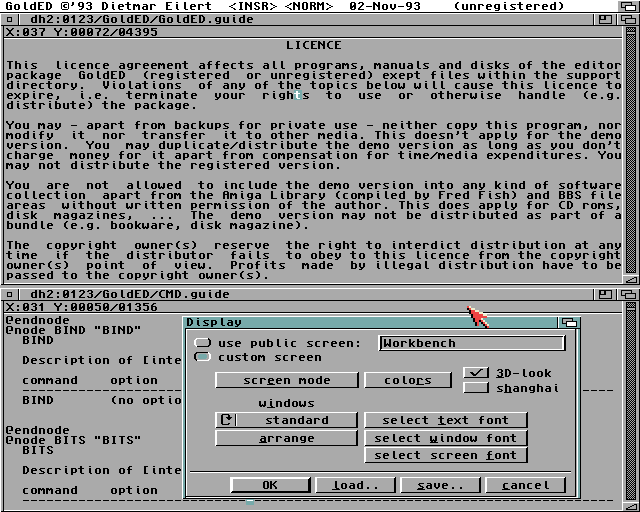Select the 'use public screen' radio button
The height and width of the screenshot is (512, 640).
click(x=202, y=343)
